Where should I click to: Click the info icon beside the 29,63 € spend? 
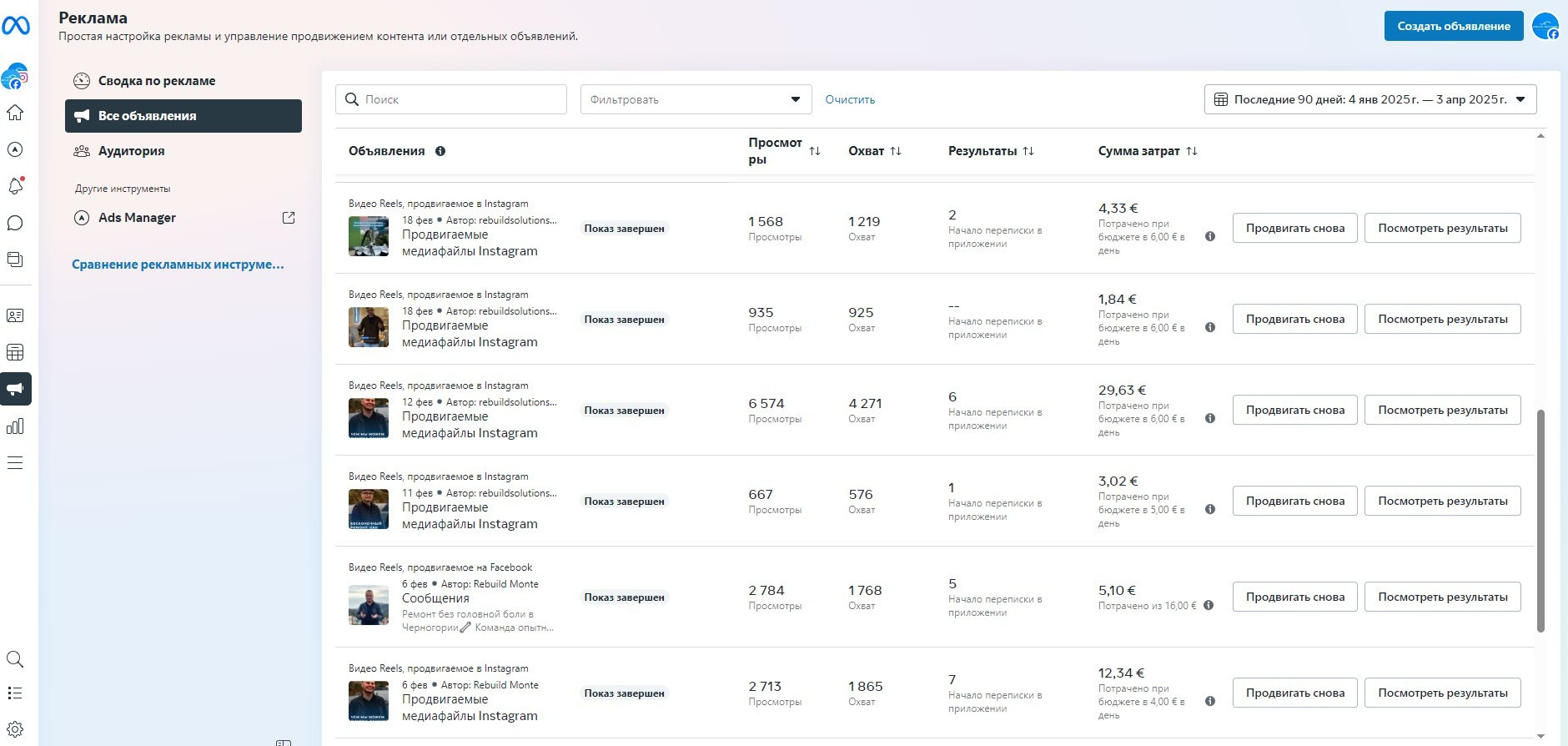(x=1209, y=418)
